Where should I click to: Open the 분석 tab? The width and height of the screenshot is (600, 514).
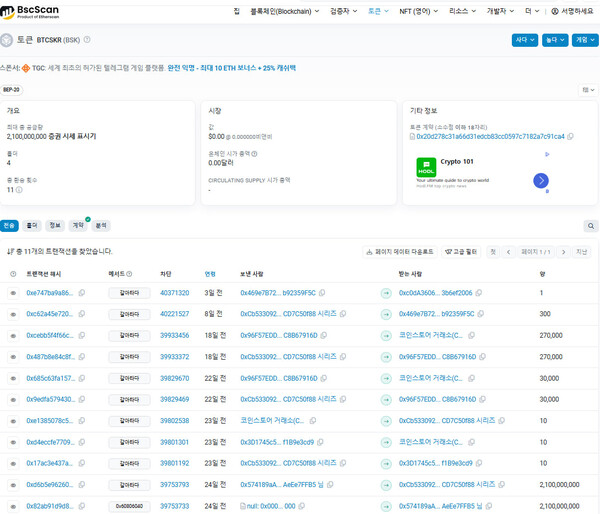tap(101, 226)
